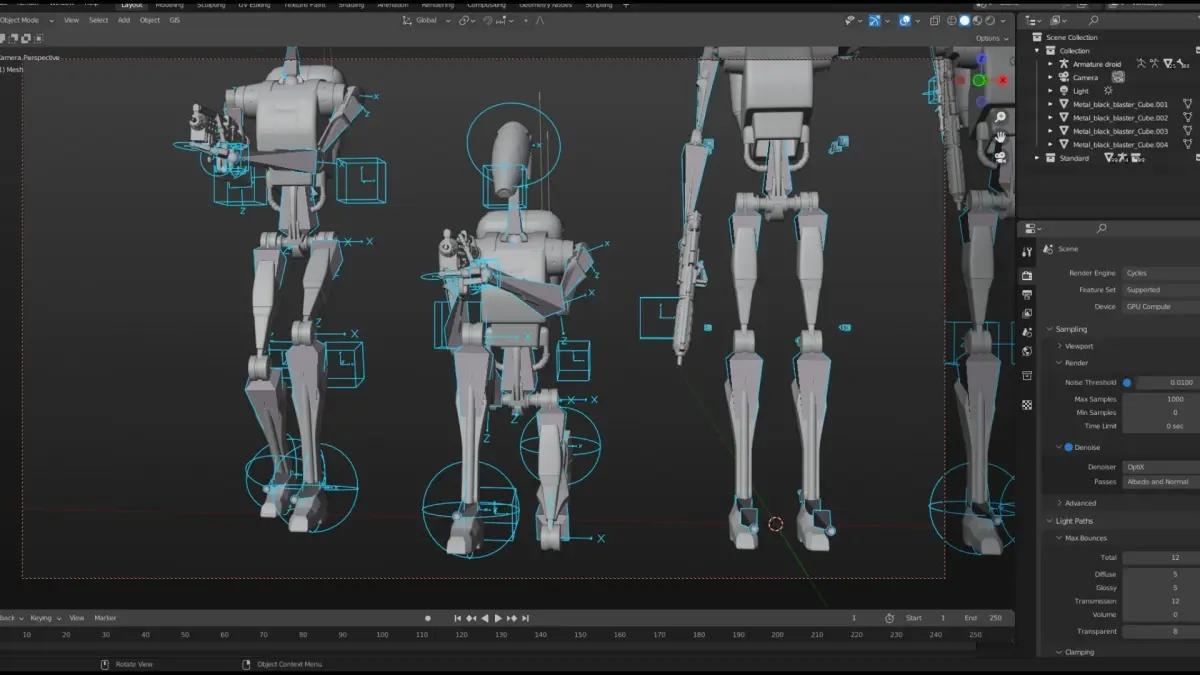Open the Output properties tab icon
1200x675 pixels.
point(1027,295)
